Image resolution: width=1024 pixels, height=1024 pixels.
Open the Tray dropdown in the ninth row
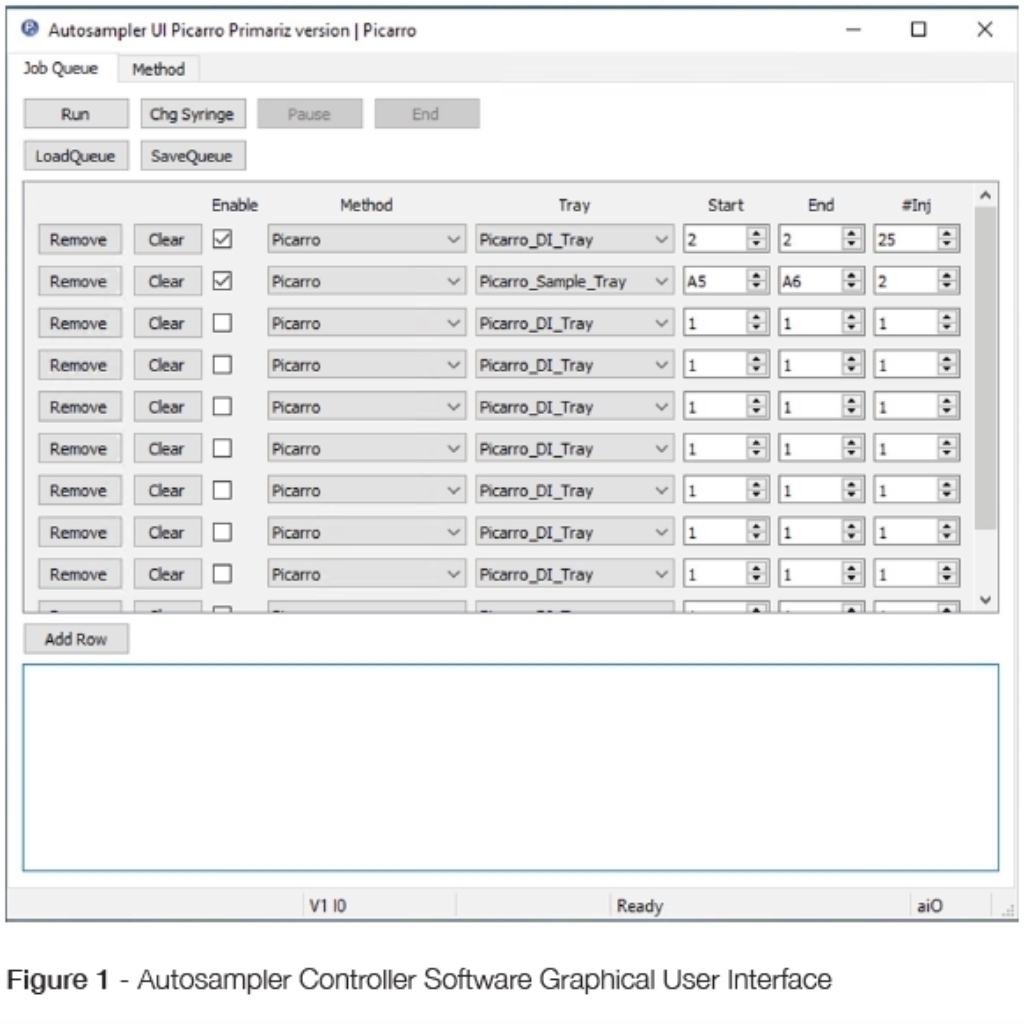tap(574, 574)
